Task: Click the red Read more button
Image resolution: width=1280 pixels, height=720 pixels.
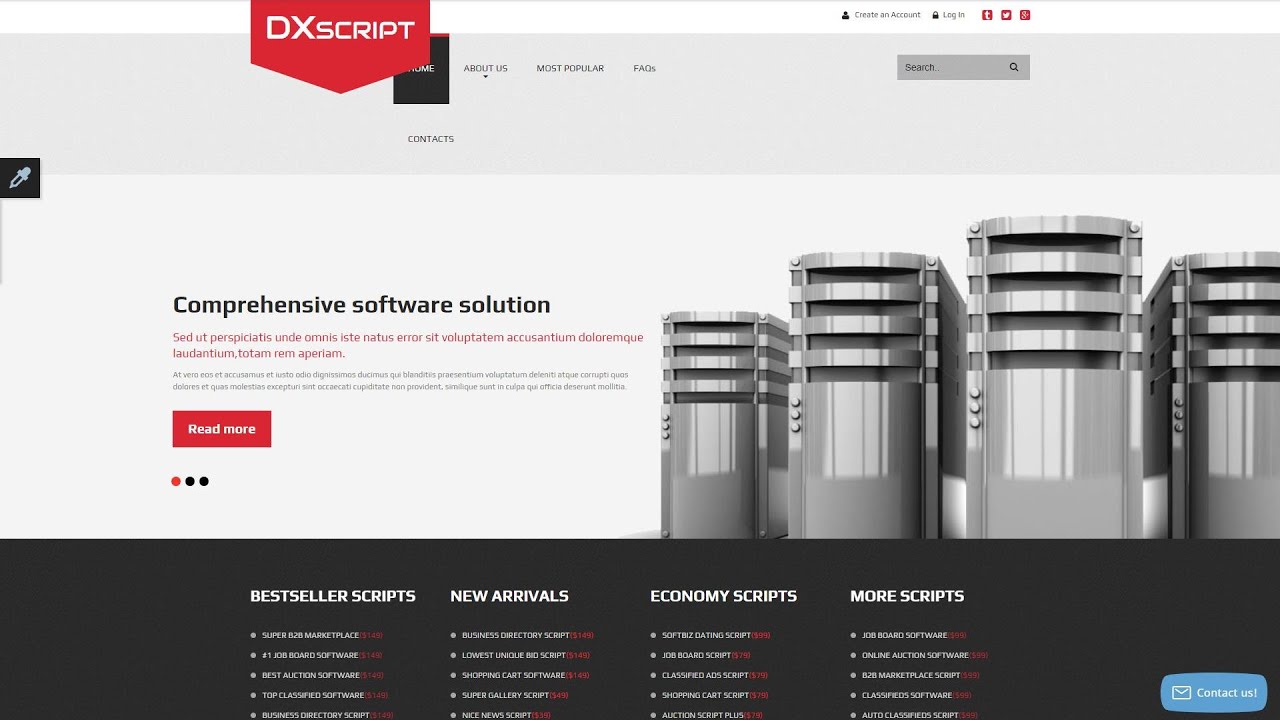Action: coord(222,429)
